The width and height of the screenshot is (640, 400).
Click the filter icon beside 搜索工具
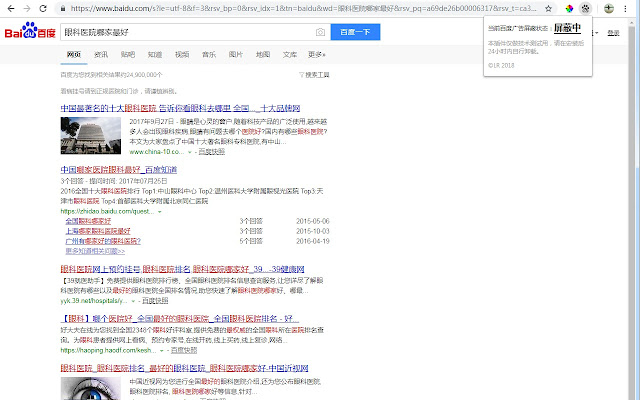(x=302, y=75)
